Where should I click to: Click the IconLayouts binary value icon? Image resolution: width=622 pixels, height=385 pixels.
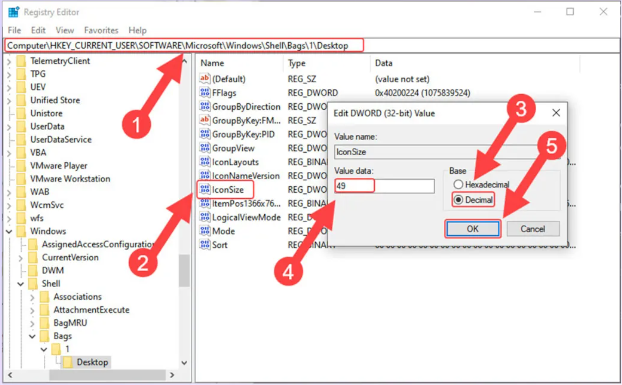click(205, 162)
